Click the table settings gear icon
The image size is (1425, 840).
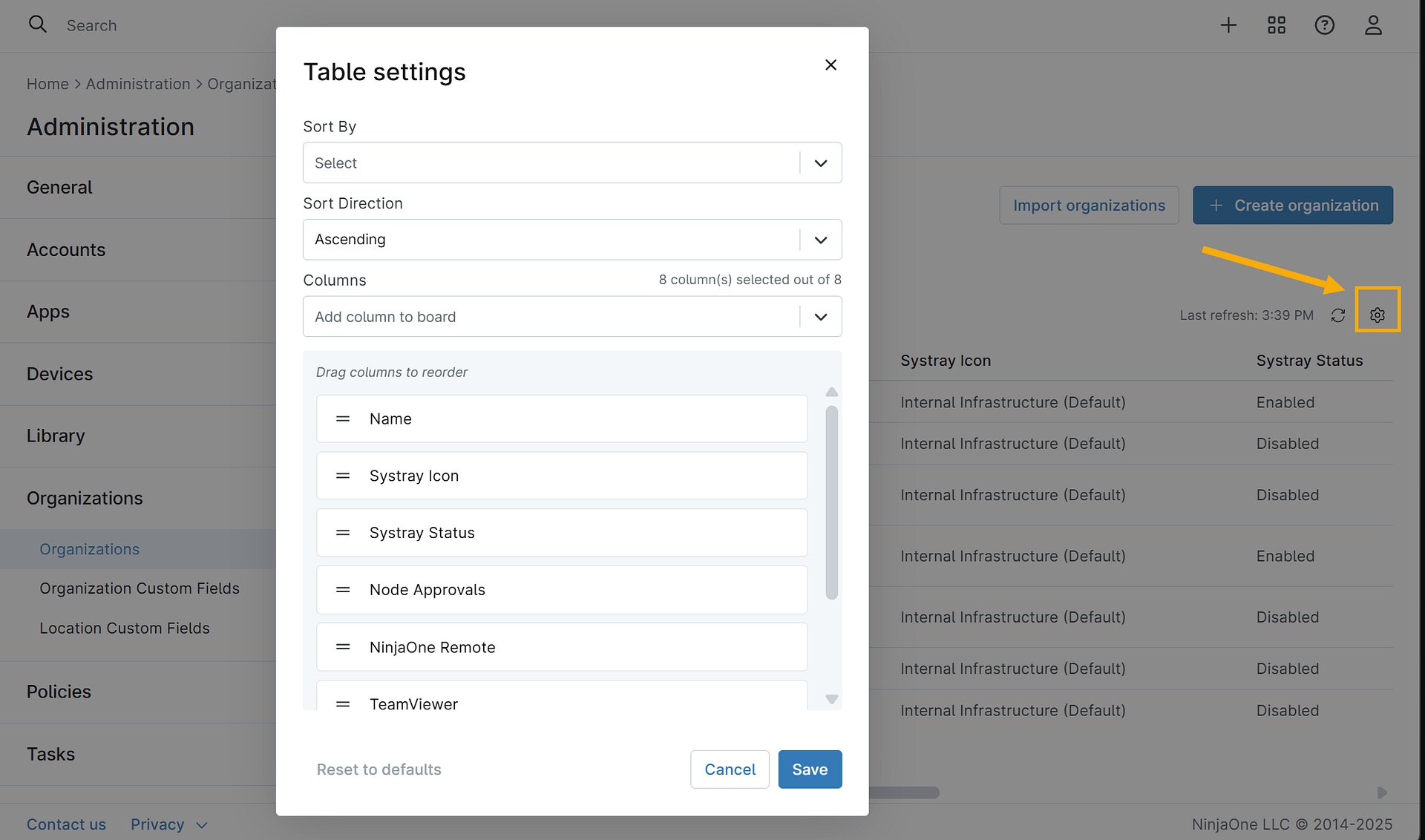click(x=1377, y=315)
